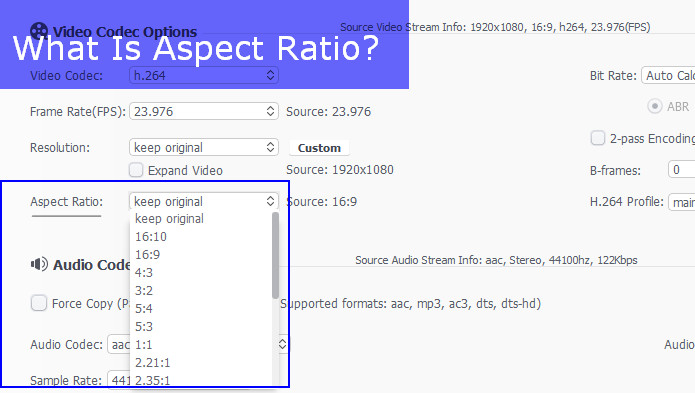Click the Frame Rate(FPS) label

point(78,112)
